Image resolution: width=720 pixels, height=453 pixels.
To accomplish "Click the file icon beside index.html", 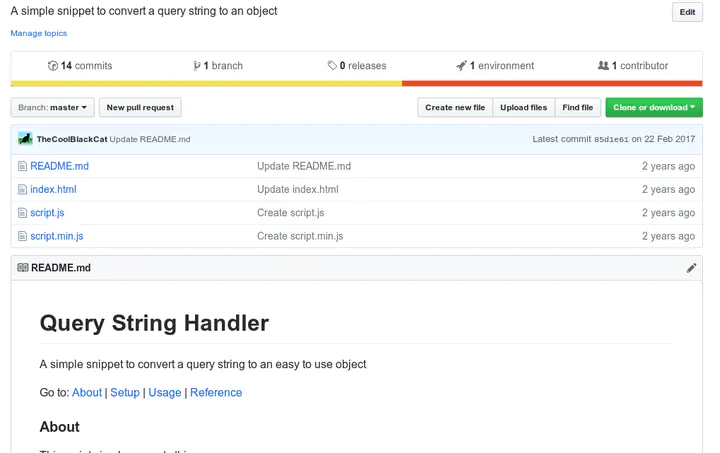I will coord(22,189).
